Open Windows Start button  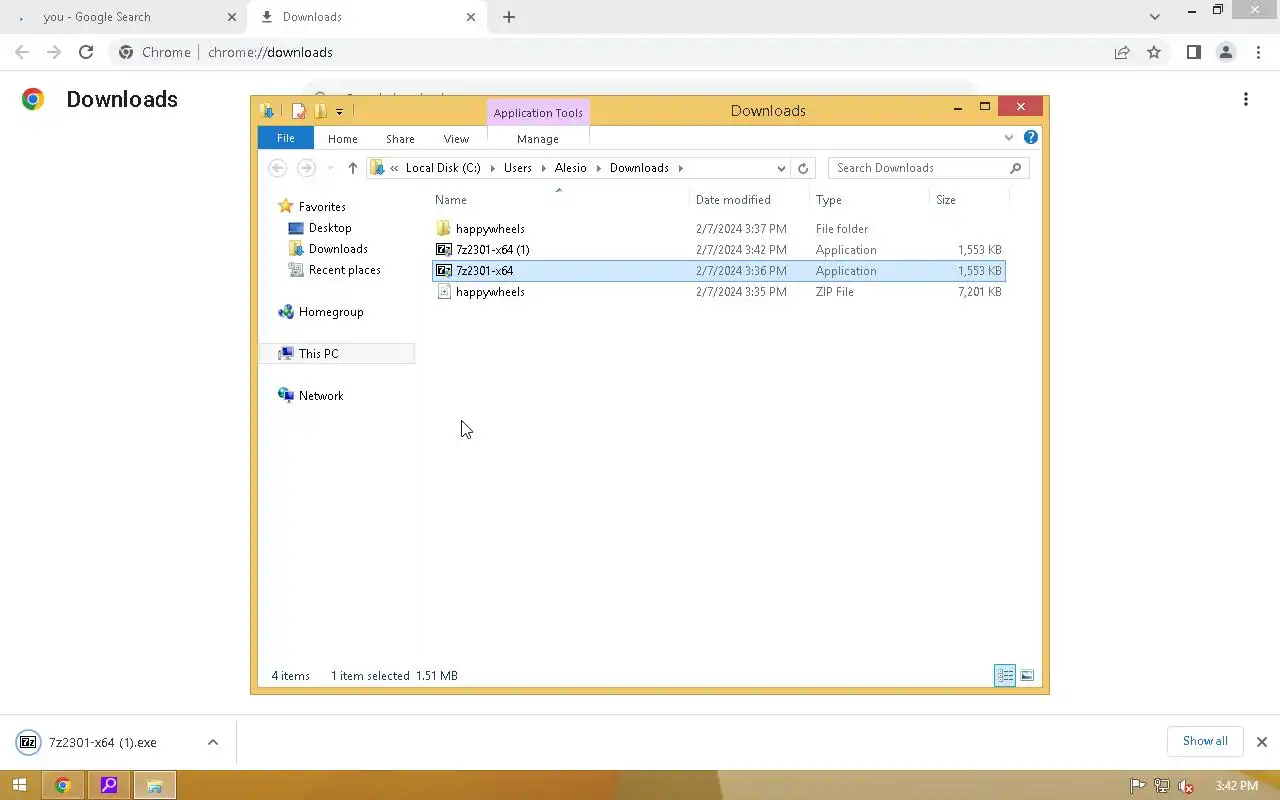point(19,785)
